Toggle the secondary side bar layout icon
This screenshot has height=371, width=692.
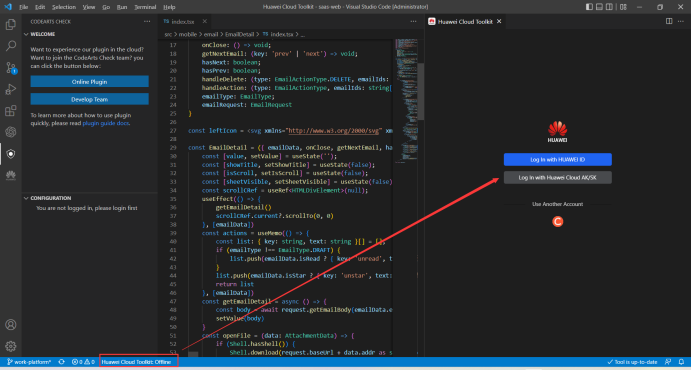[x=609, y=7]
